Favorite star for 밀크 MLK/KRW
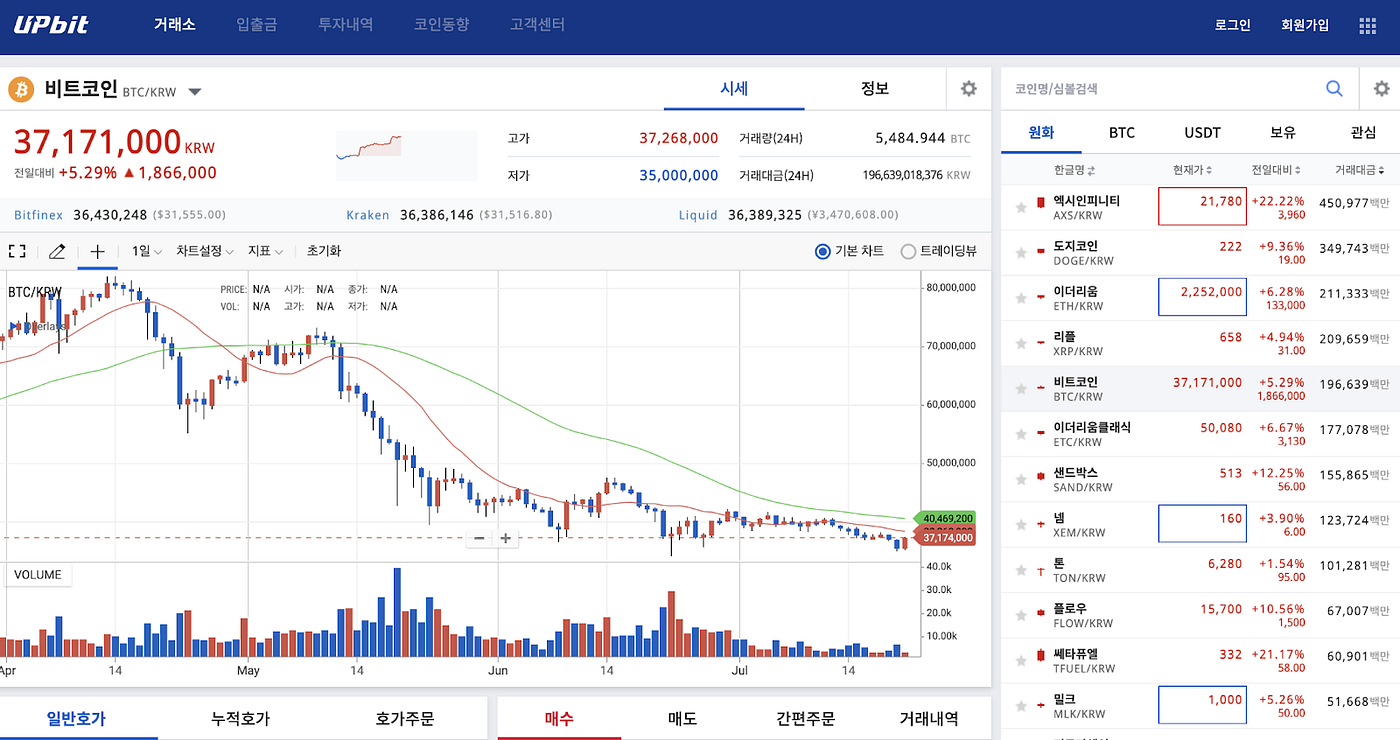The height and width of the screenshot is (740, 1400). point(1021,706)
